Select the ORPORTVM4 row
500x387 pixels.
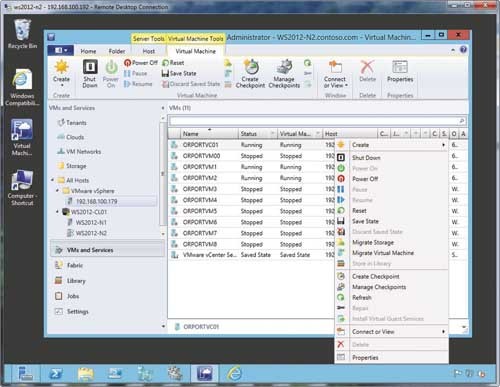(x=251, y=200)
